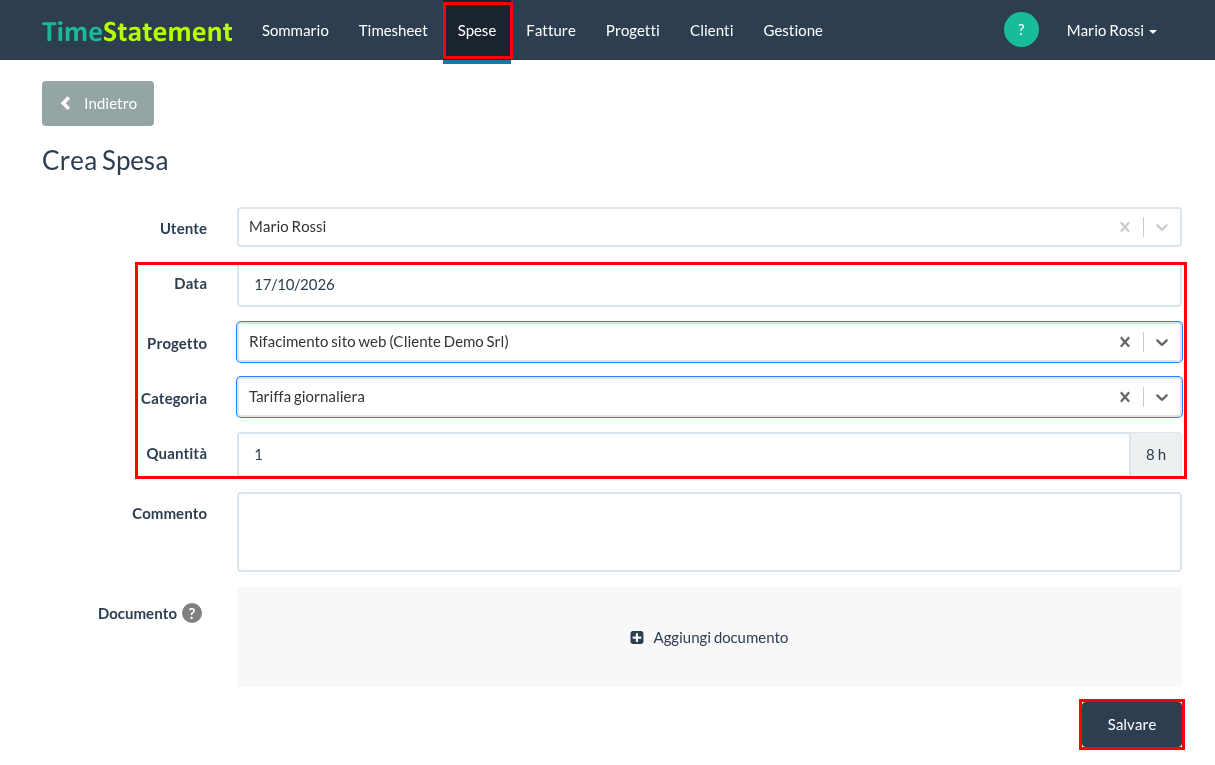Save the expense with Salvare
The image size is (1215, 765).
tap(1132, 725)
